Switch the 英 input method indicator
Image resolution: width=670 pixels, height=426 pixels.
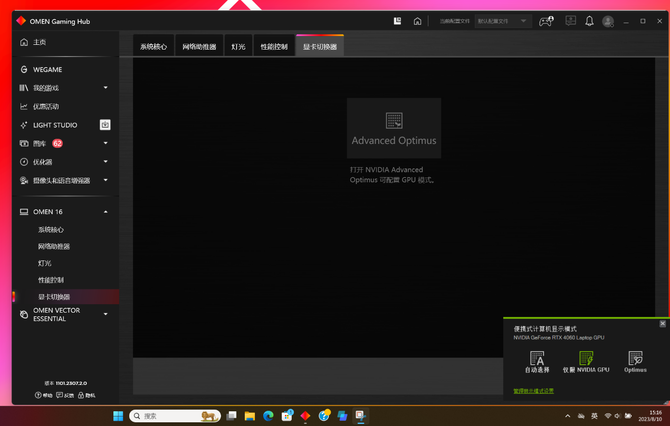click(x=594, y=416)
